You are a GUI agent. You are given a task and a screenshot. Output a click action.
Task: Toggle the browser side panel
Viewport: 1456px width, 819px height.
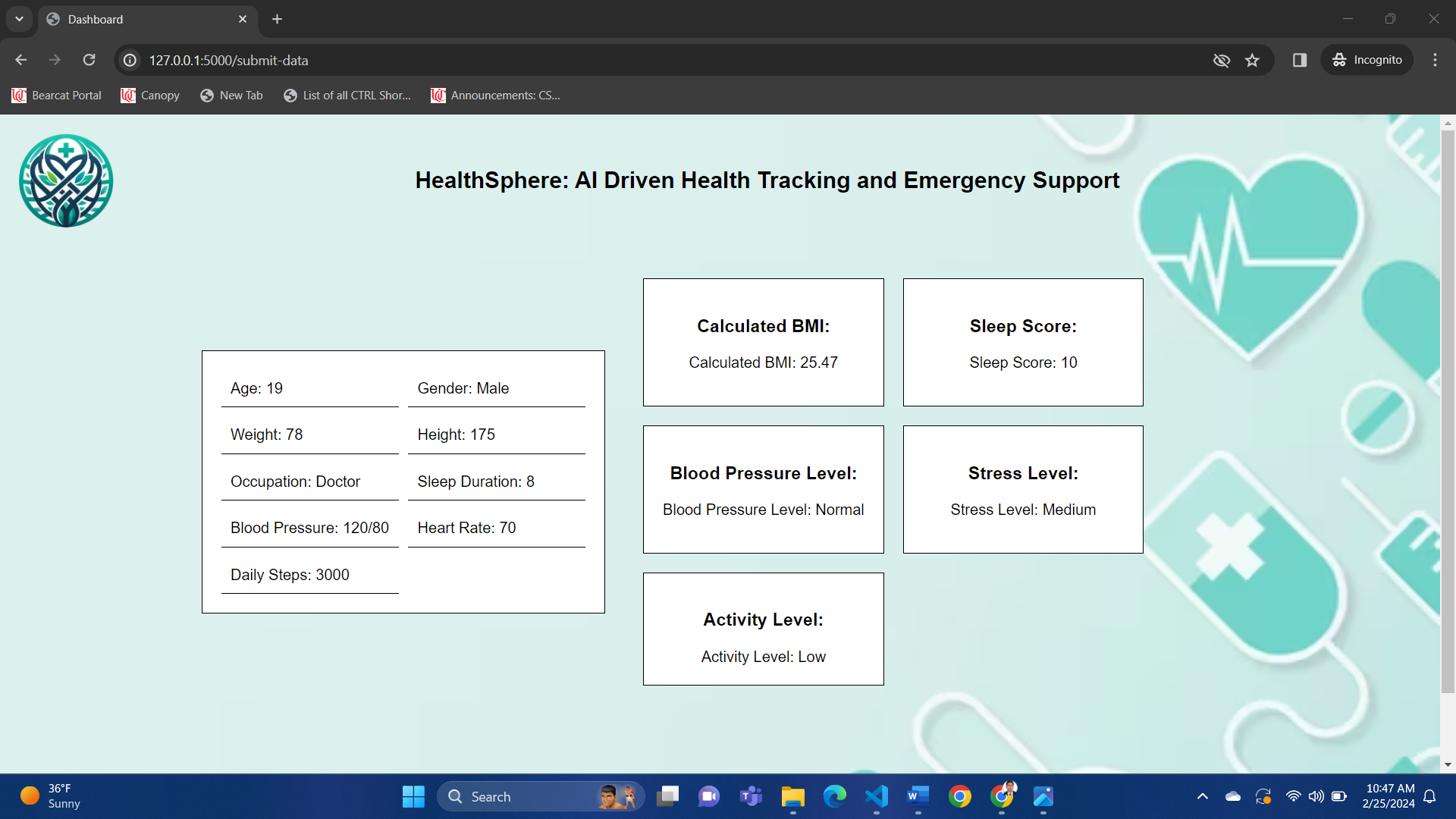pos(1299,60)
